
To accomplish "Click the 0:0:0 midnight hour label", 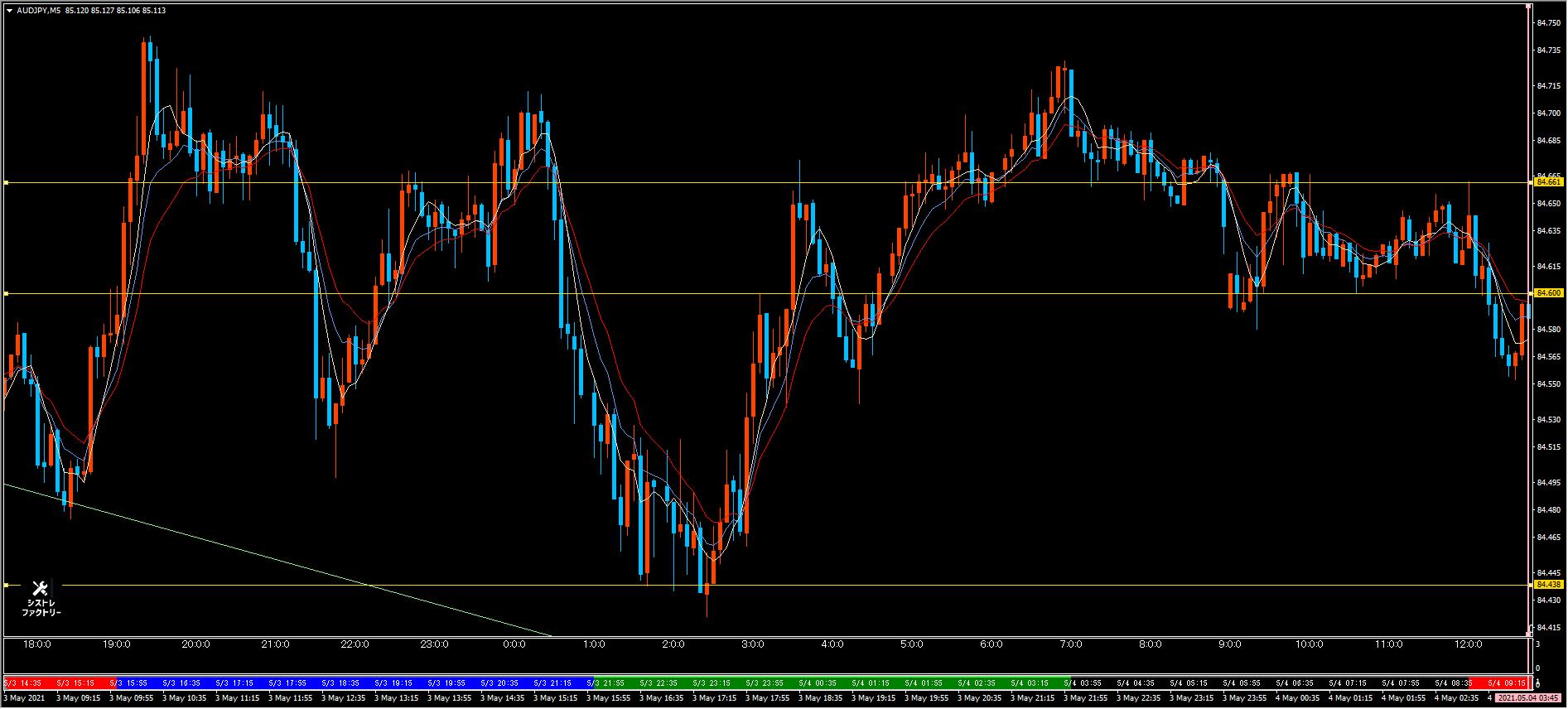I will (x=514, y=644).
